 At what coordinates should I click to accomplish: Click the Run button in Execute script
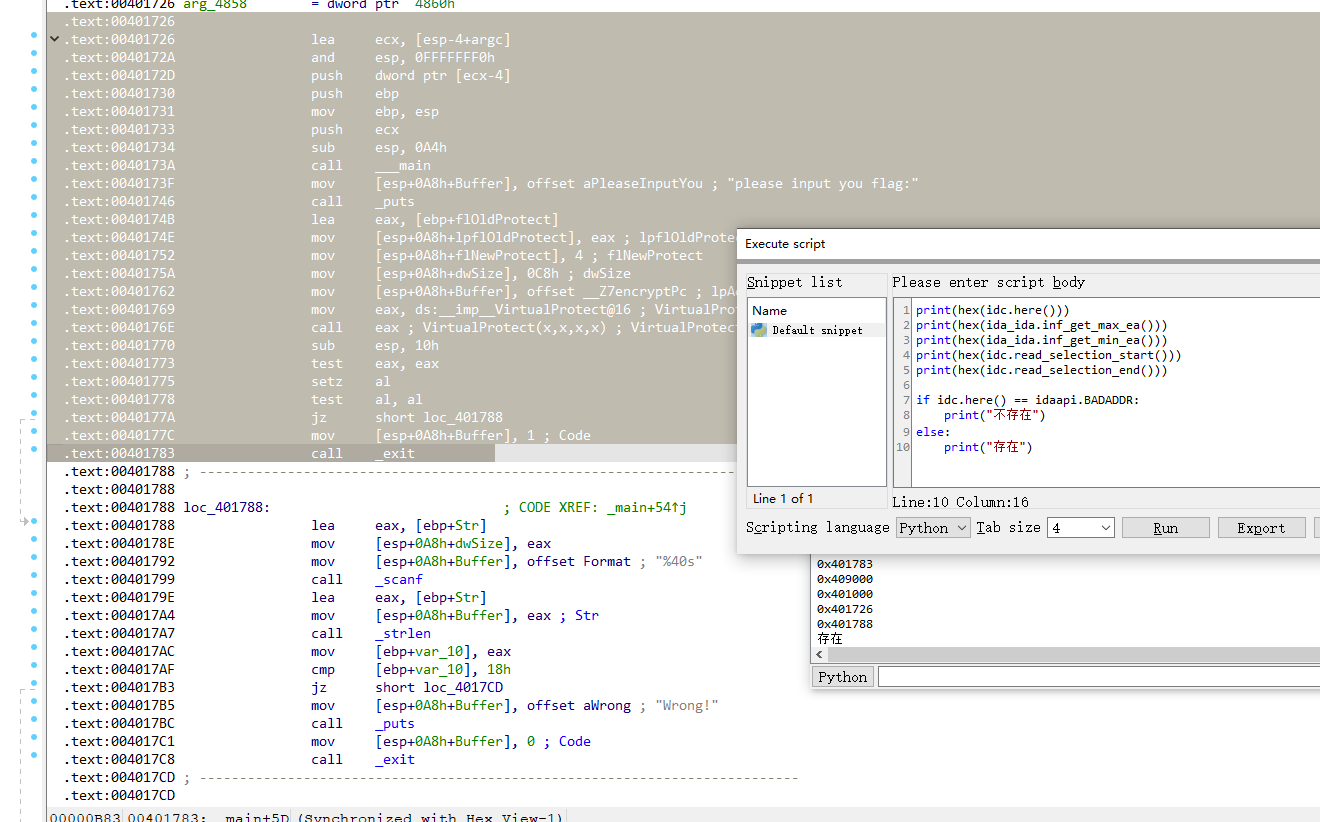pos(1165,528)
